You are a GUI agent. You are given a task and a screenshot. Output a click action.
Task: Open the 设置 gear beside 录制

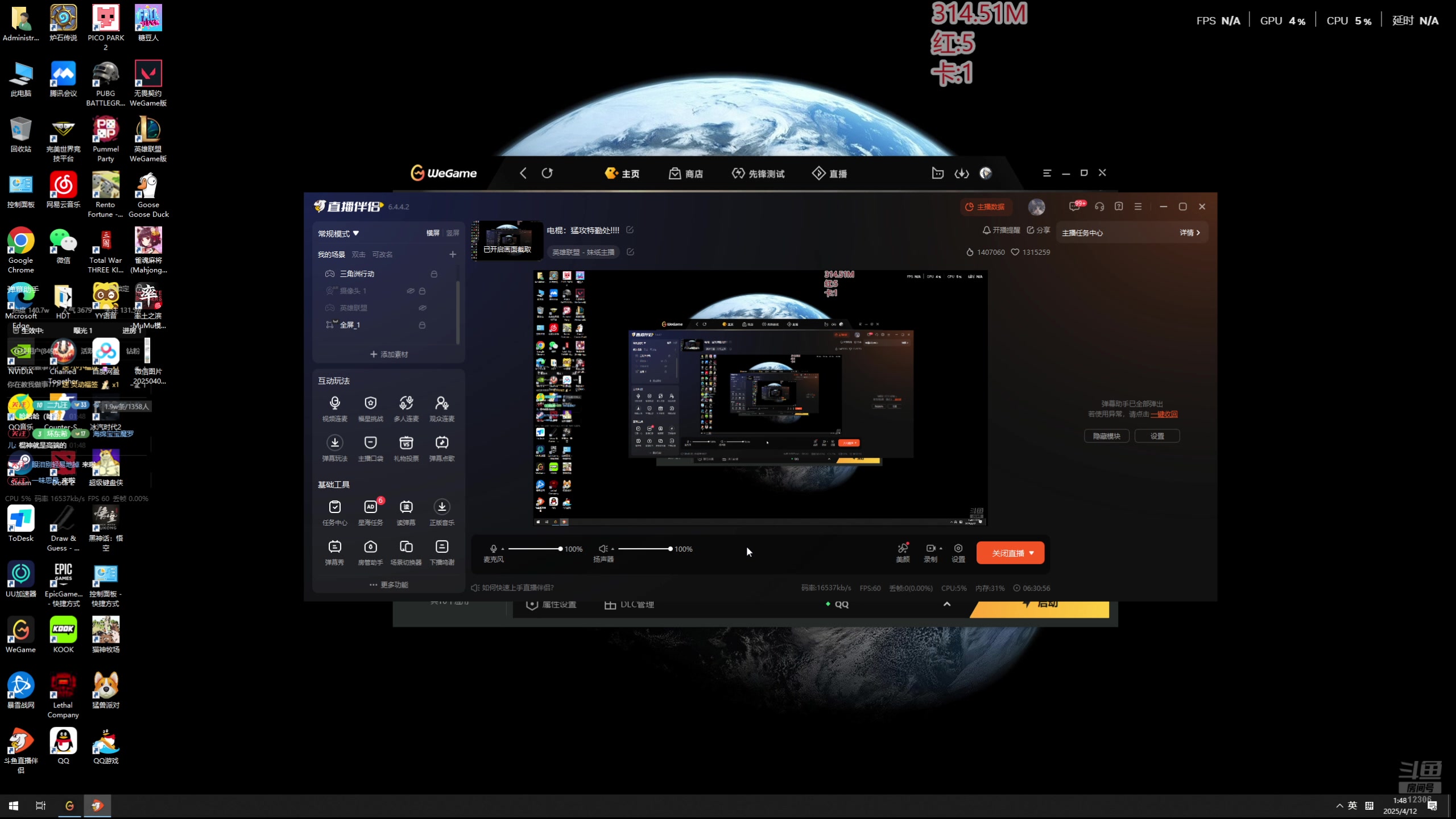[958, 552]
